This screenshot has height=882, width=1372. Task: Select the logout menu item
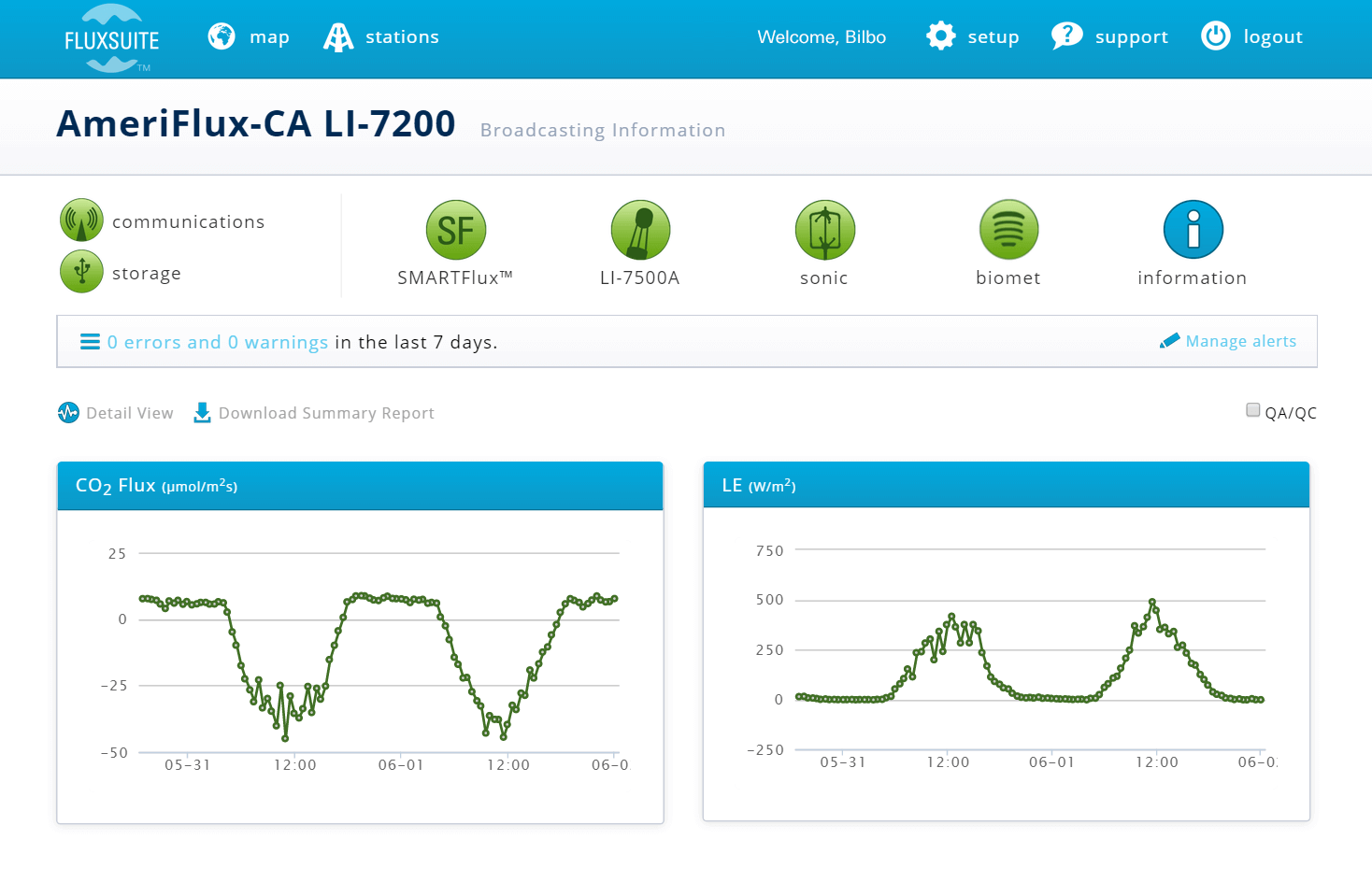1273,37
